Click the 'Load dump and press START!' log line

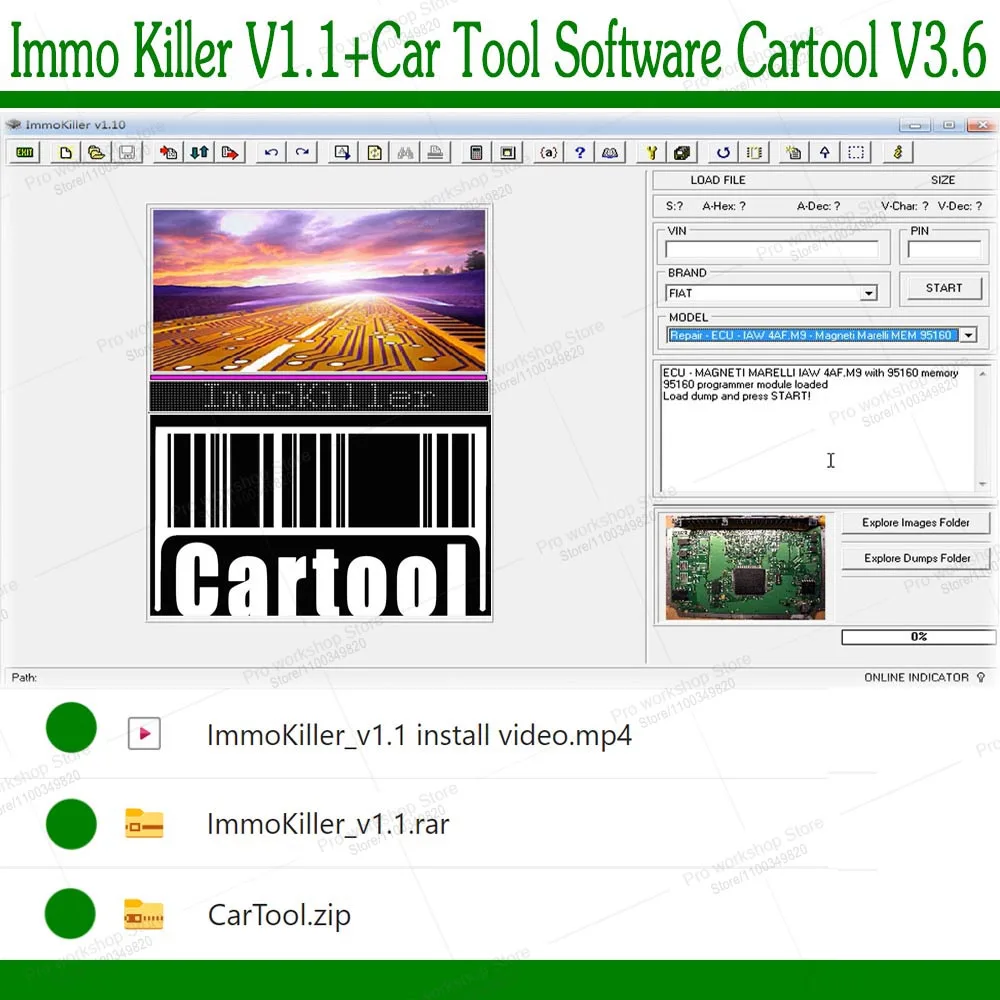pos(737,396)
